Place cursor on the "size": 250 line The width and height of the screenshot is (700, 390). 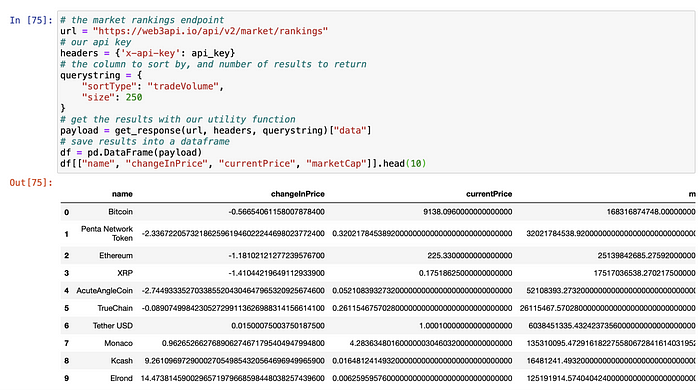pos(112,97)
